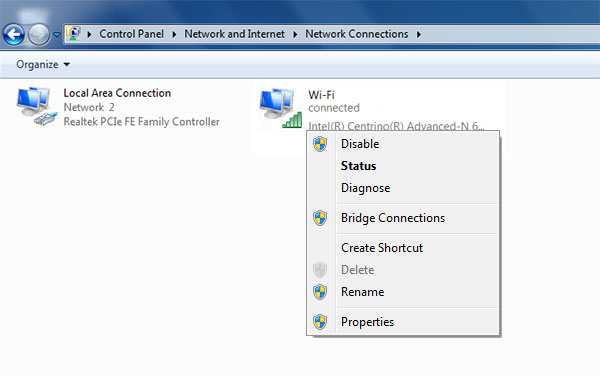Open the Control Panel breadcrumb

pyautogui.click(x=132, y=34)
